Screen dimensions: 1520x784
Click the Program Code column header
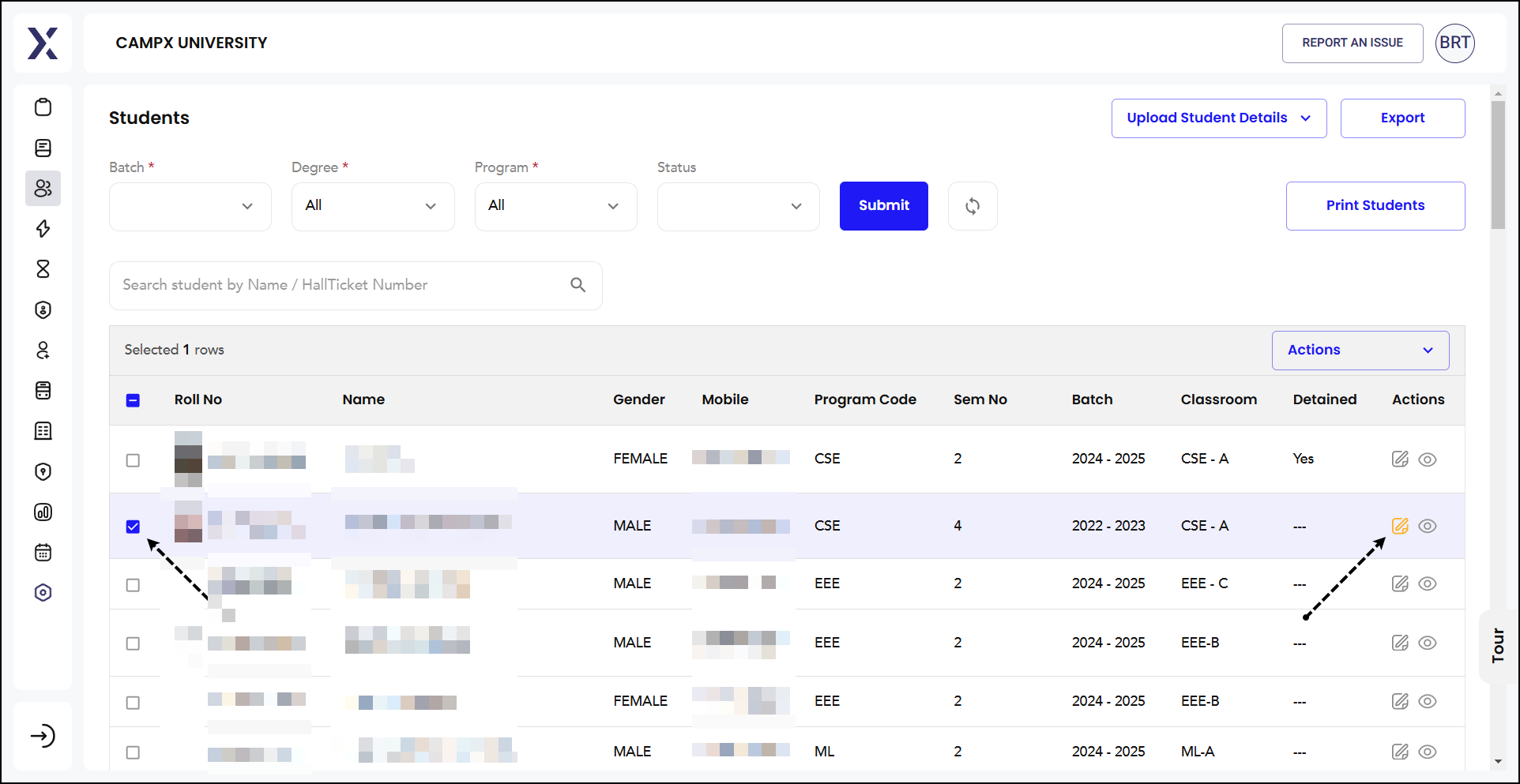[x=865, y=400]
